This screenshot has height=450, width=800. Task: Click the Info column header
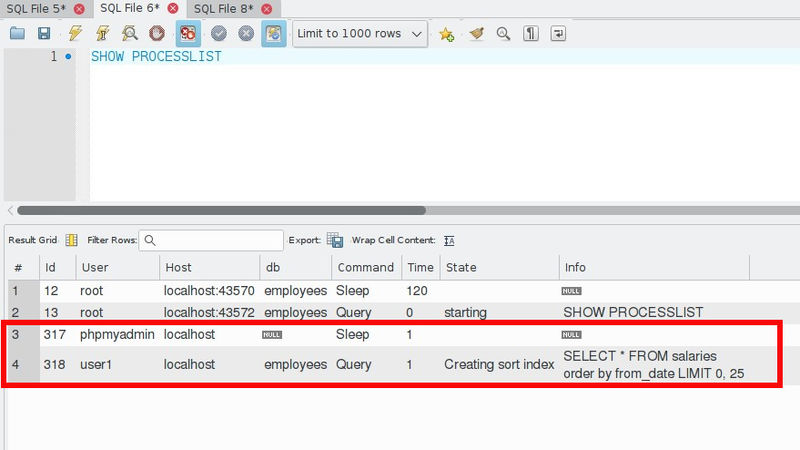(x=655, y=267)
